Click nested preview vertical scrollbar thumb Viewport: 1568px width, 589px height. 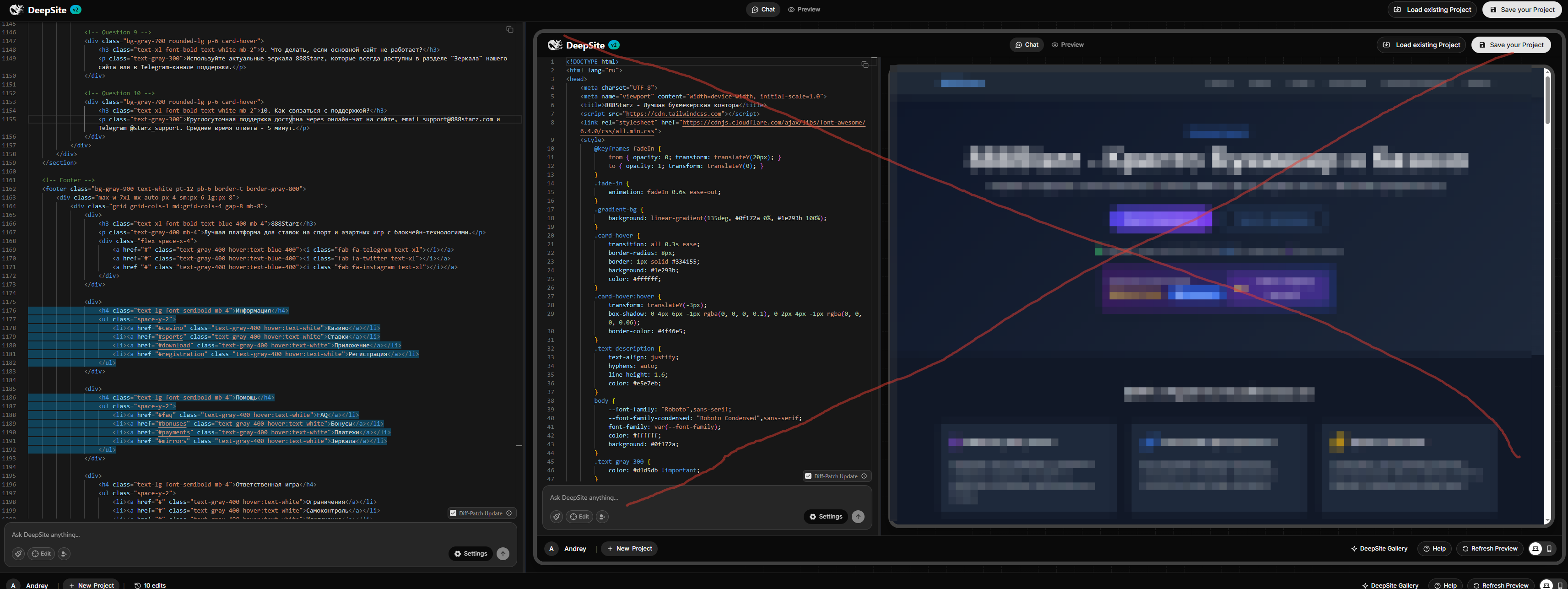pos(1547,100)
